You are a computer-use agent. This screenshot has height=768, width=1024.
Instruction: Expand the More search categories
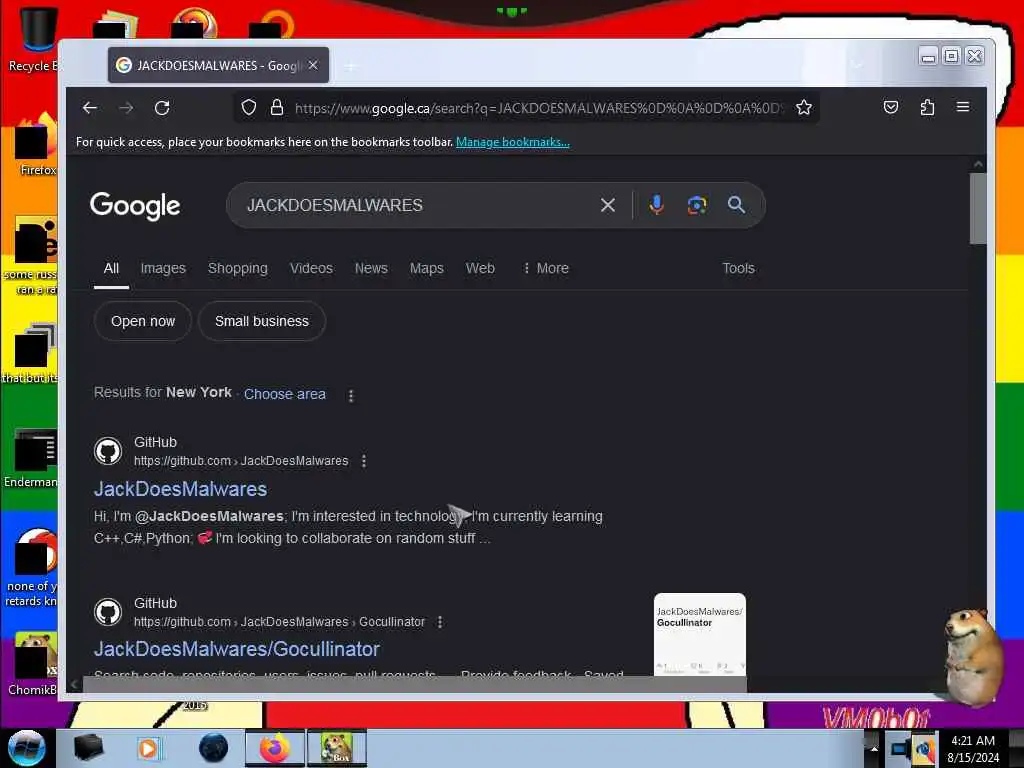point(546,268)
